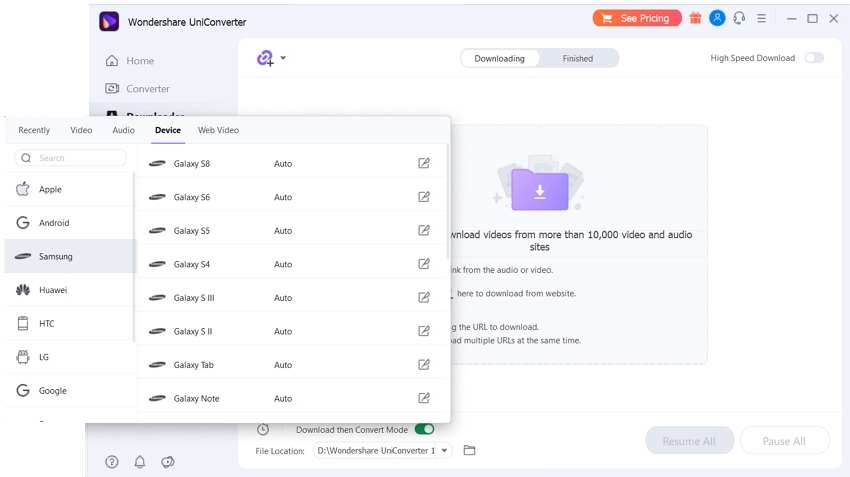Choose Samsung device category
This screenshot has width=850, height=477.
69,256
